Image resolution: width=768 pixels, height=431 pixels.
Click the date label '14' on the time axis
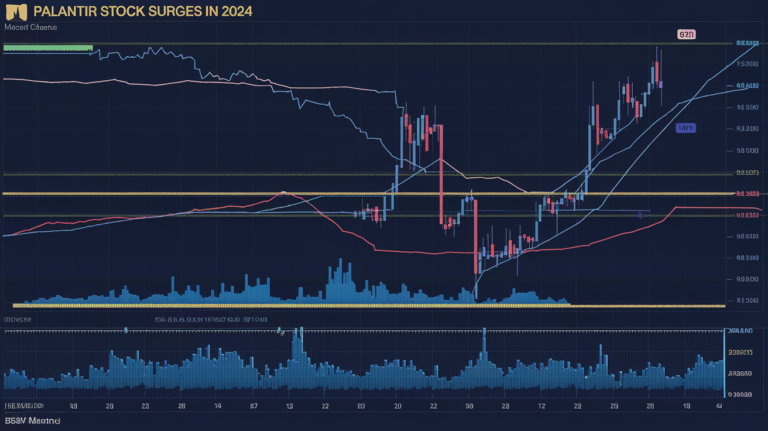point(217,406)
